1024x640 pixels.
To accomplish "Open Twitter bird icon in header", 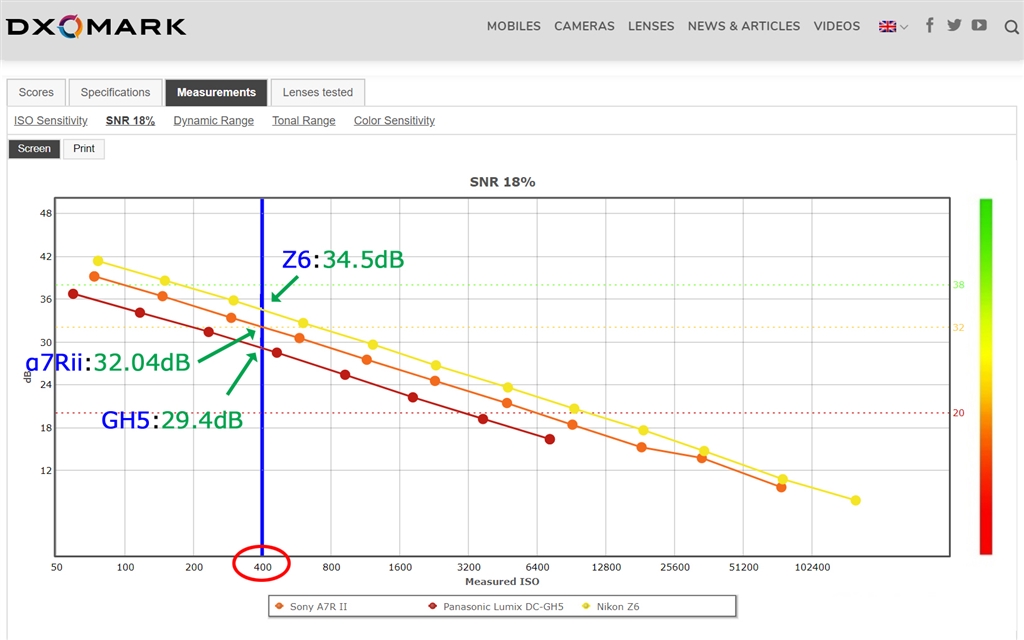I will (954, 25).
